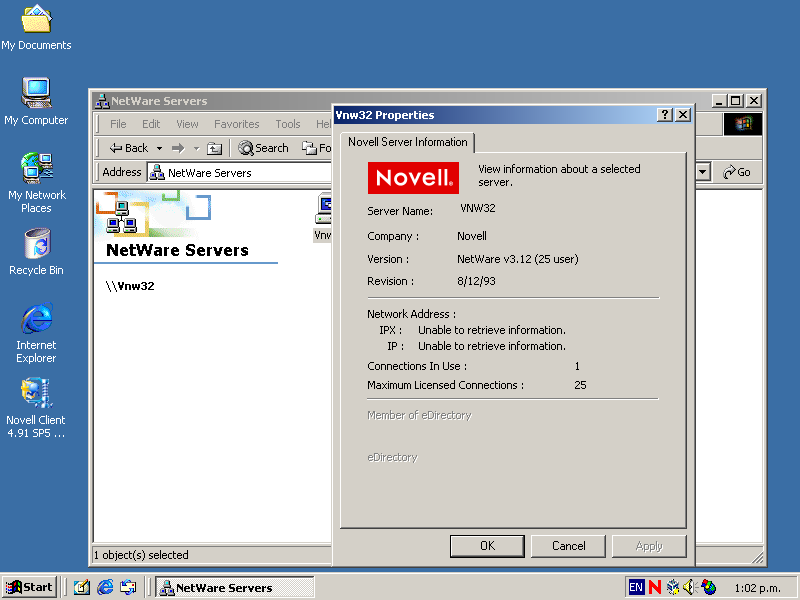The image size is (800, 600).
Task: Click the Outlook Express quick launch icon
Action: tap(128, 588)
